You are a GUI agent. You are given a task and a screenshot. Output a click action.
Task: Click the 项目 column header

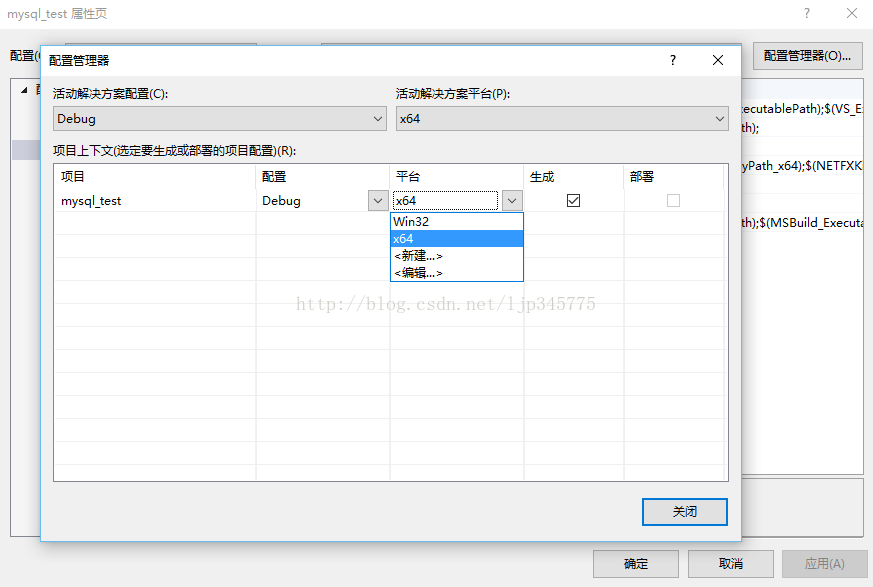[x=155, y=177]
